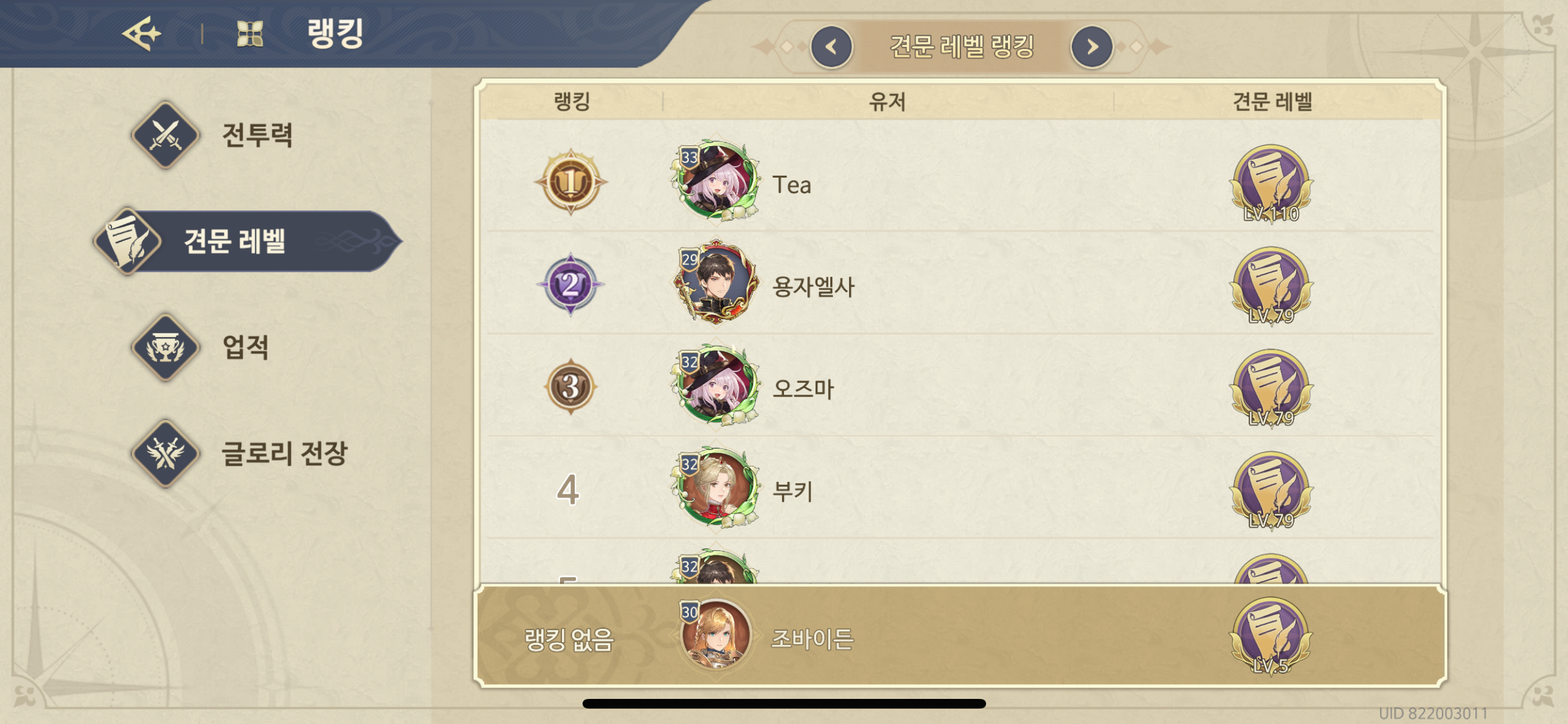Image resolution: width=1568 pixels, height=724 pixels.
Task: Open the 글로리 전장 ranking tab
Action: (x=239, y=453)
